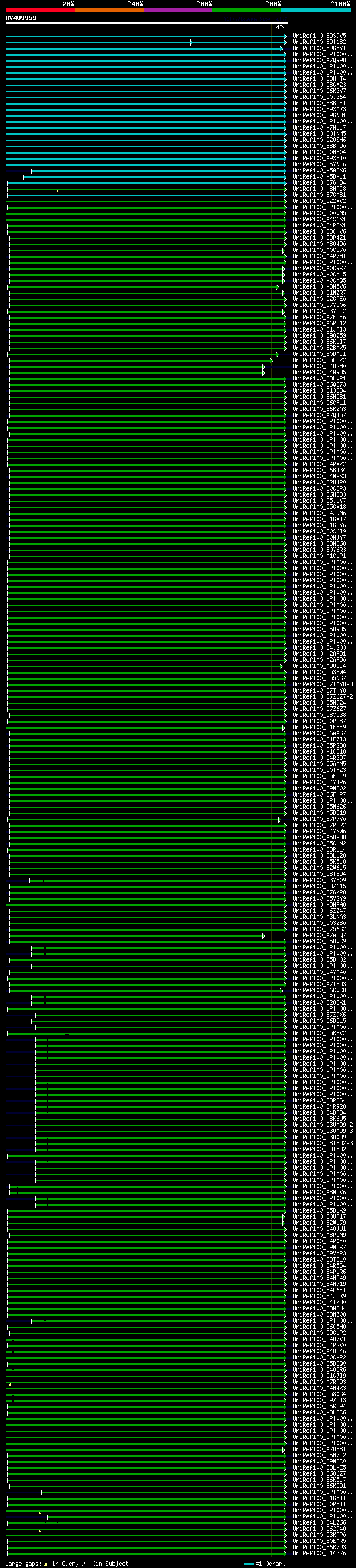Viewport: 356px width, 1568px height.
Task: Select label UniRef100_A1CWP1
Action: click(x=319, y=556)
